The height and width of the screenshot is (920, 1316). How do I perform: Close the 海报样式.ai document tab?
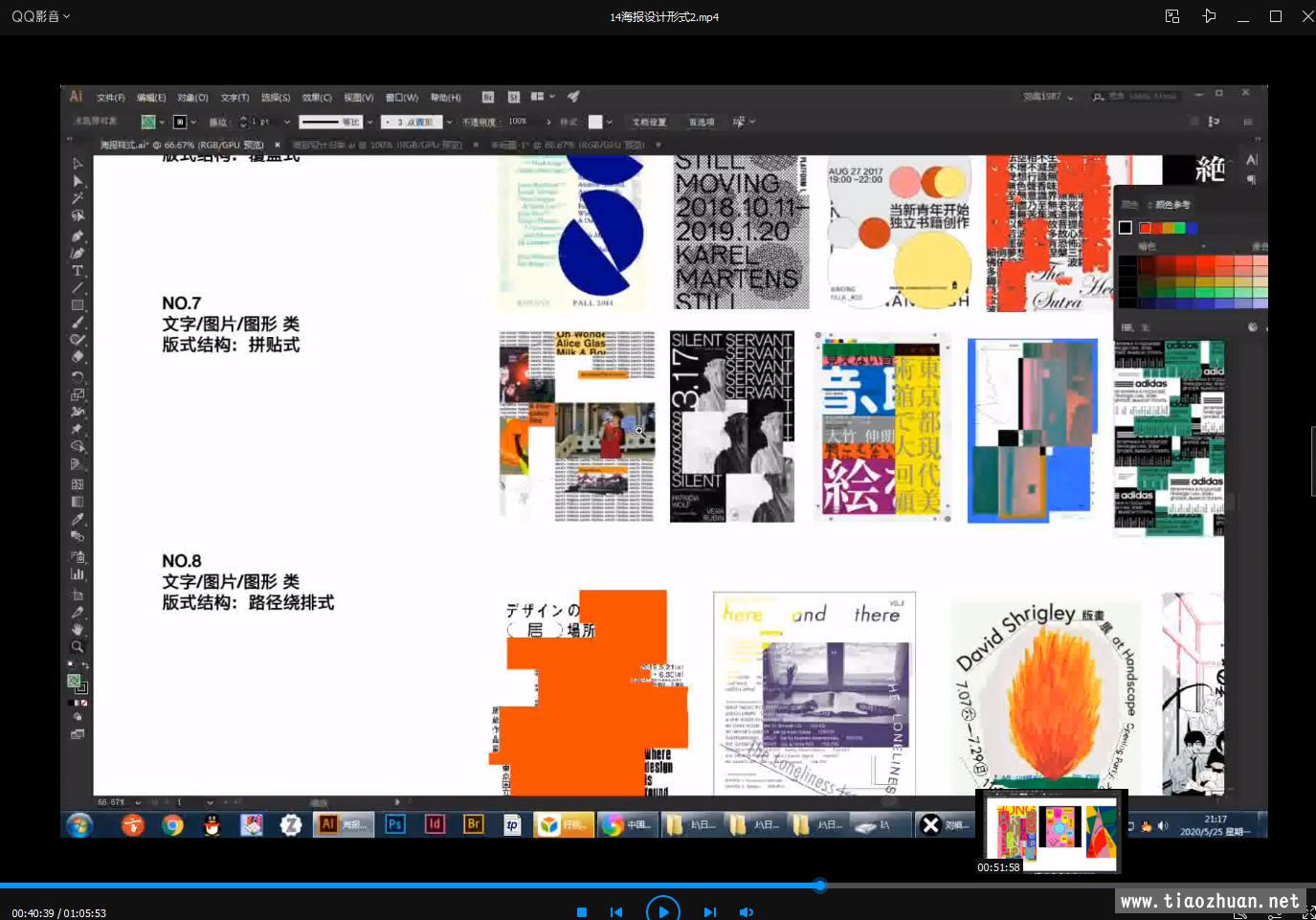click(278, 145)
